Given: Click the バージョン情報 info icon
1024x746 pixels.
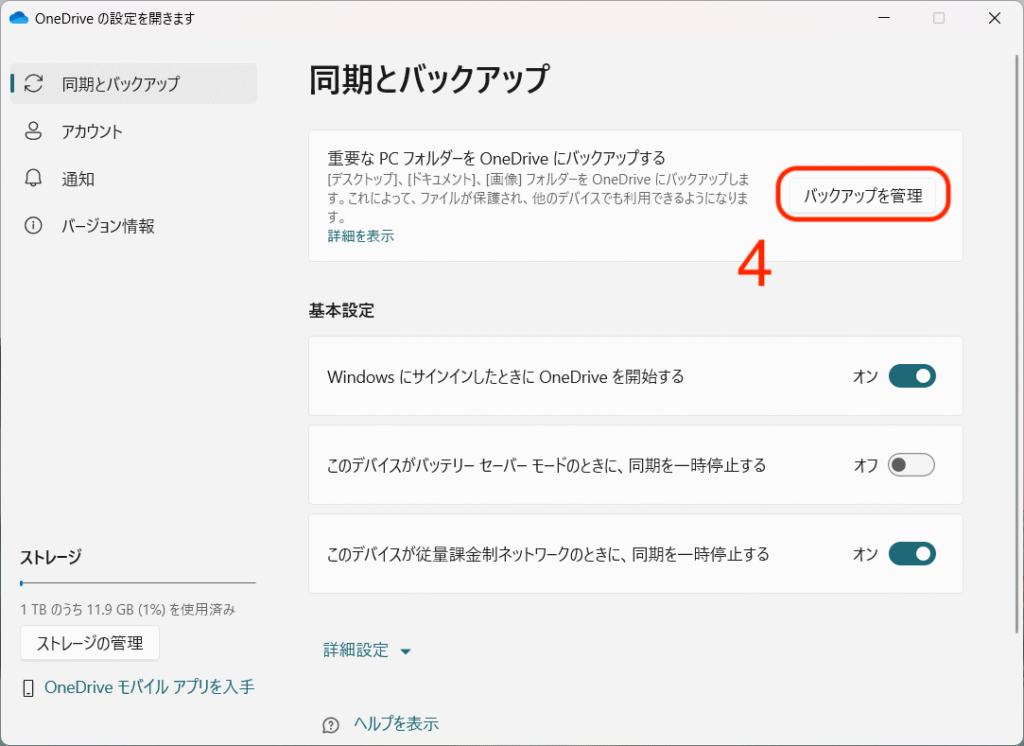Looking at the screenshot, I should (x=33, y=225).
